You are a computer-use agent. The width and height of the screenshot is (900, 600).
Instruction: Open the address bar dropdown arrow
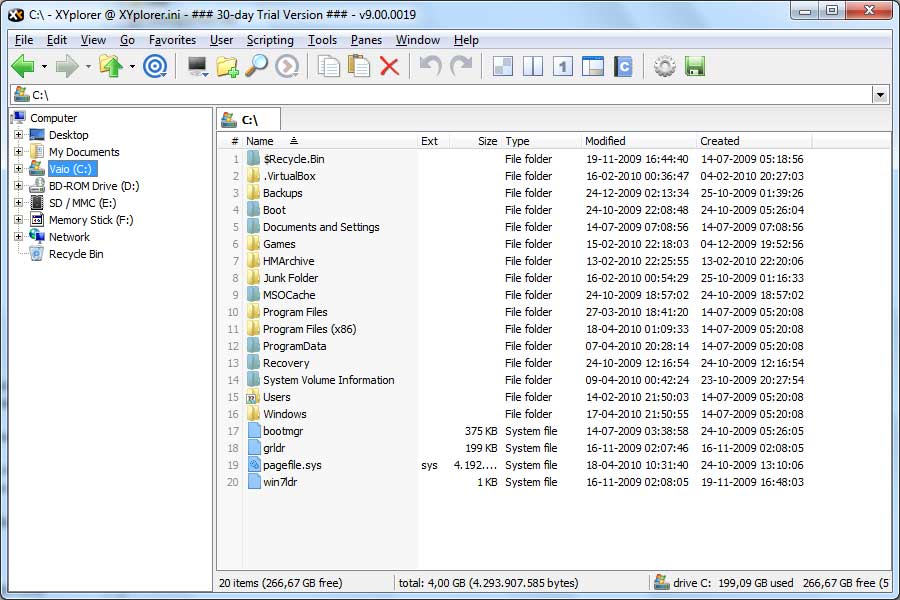tap(880, 95)
